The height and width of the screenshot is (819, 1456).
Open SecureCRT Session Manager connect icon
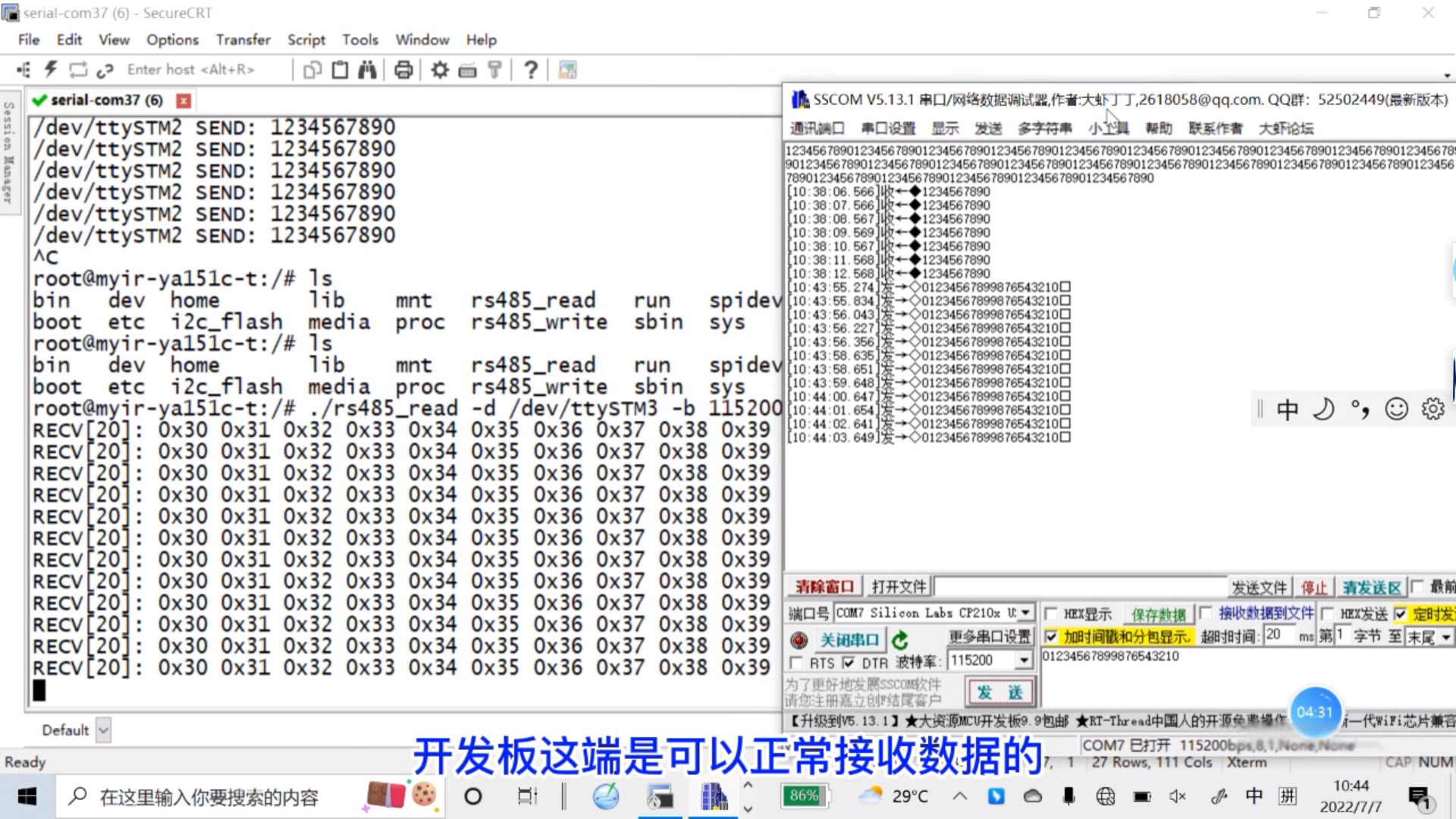[x=24, y=70]
